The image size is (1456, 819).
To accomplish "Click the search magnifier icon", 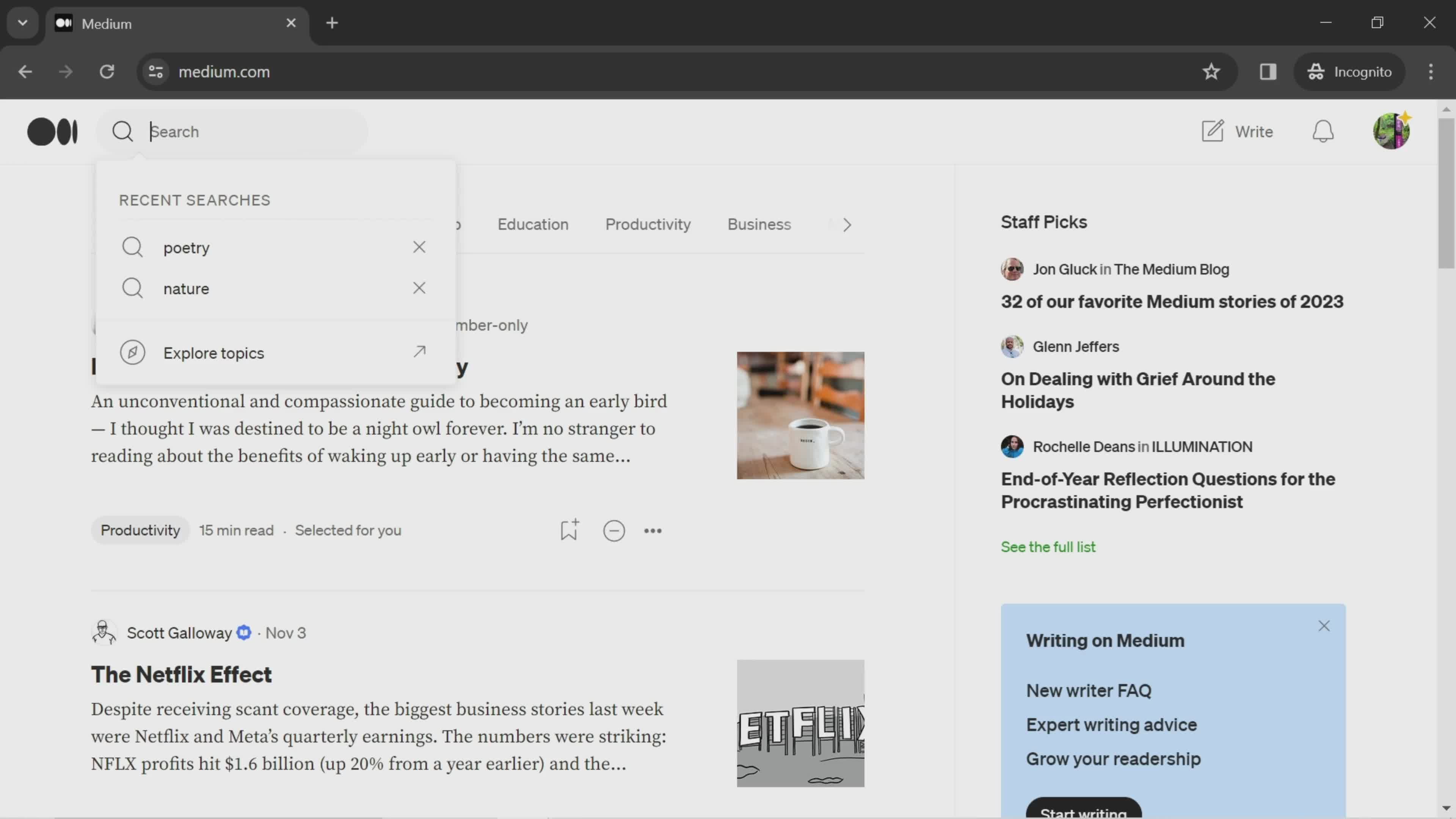I will tap(122, 131).
